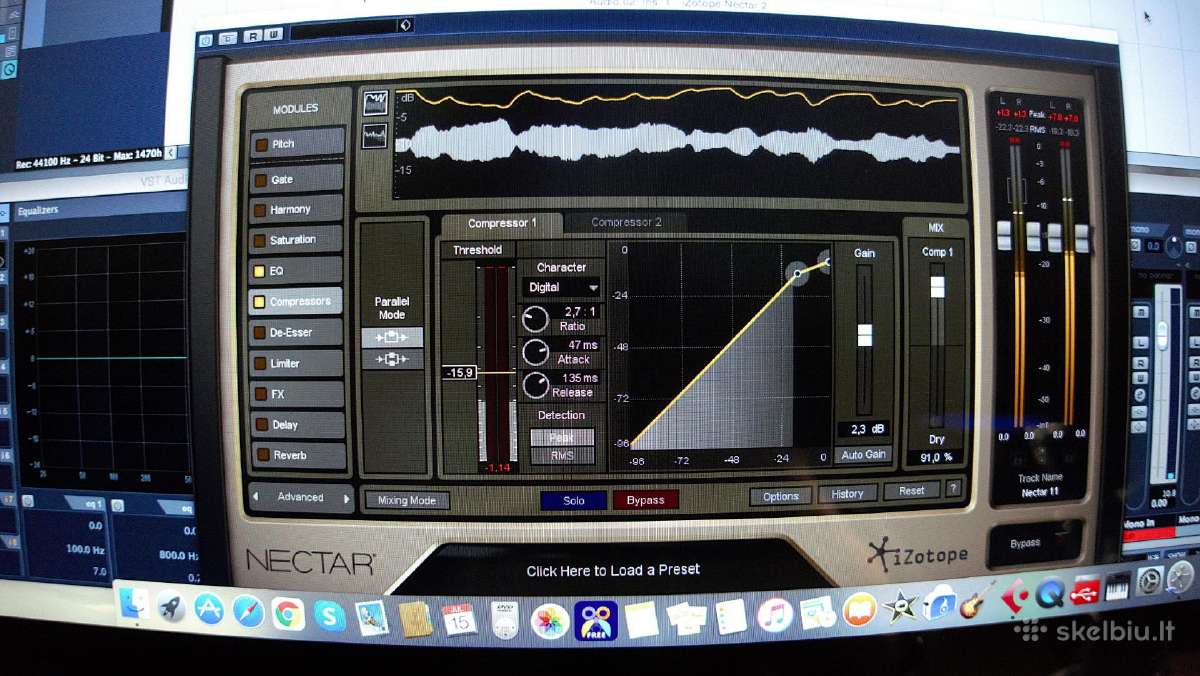Set detection mode to RMS
Screen dimensions: 1200x676
(562, 456)
